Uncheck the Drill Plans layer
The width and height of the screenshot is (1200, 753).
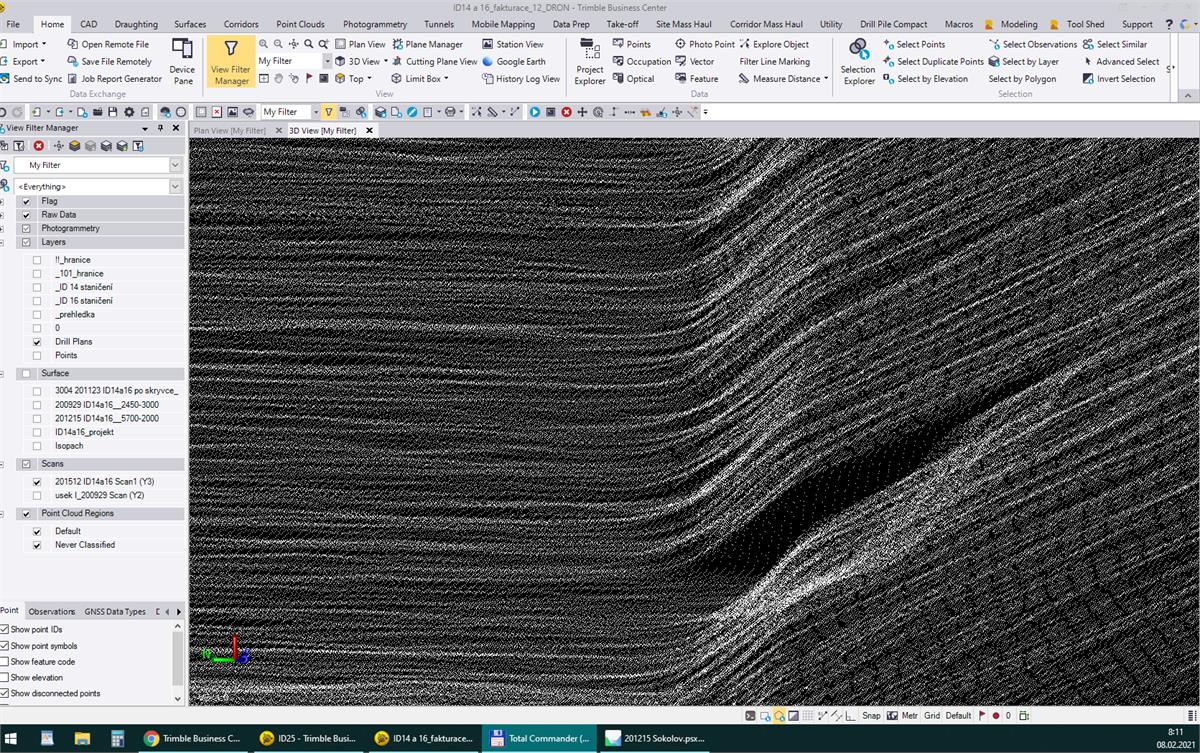click(39, 341)
